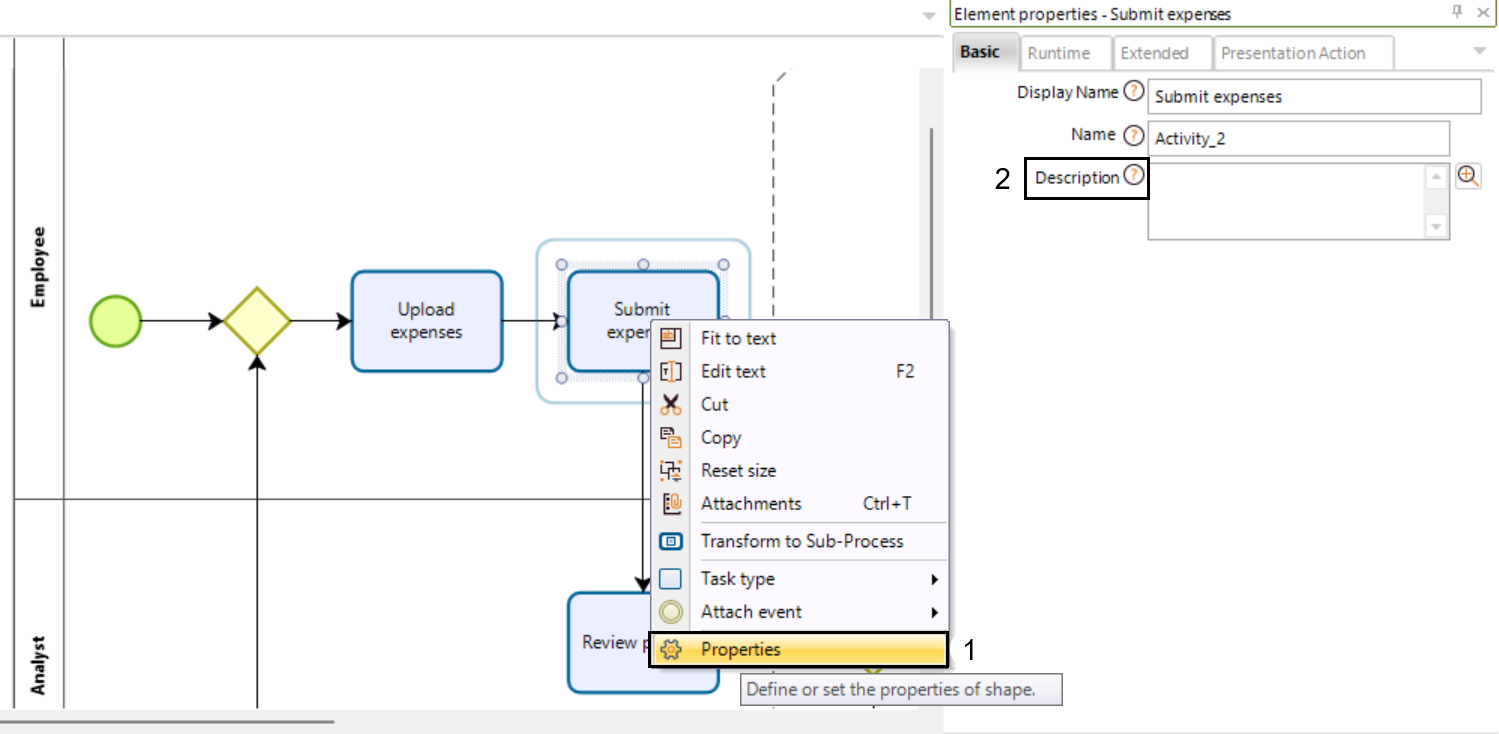This screenshot has height=734, width=1499.
Task: Click the Attachments icon
Action: pyautogui.click(x=671, y=503)
